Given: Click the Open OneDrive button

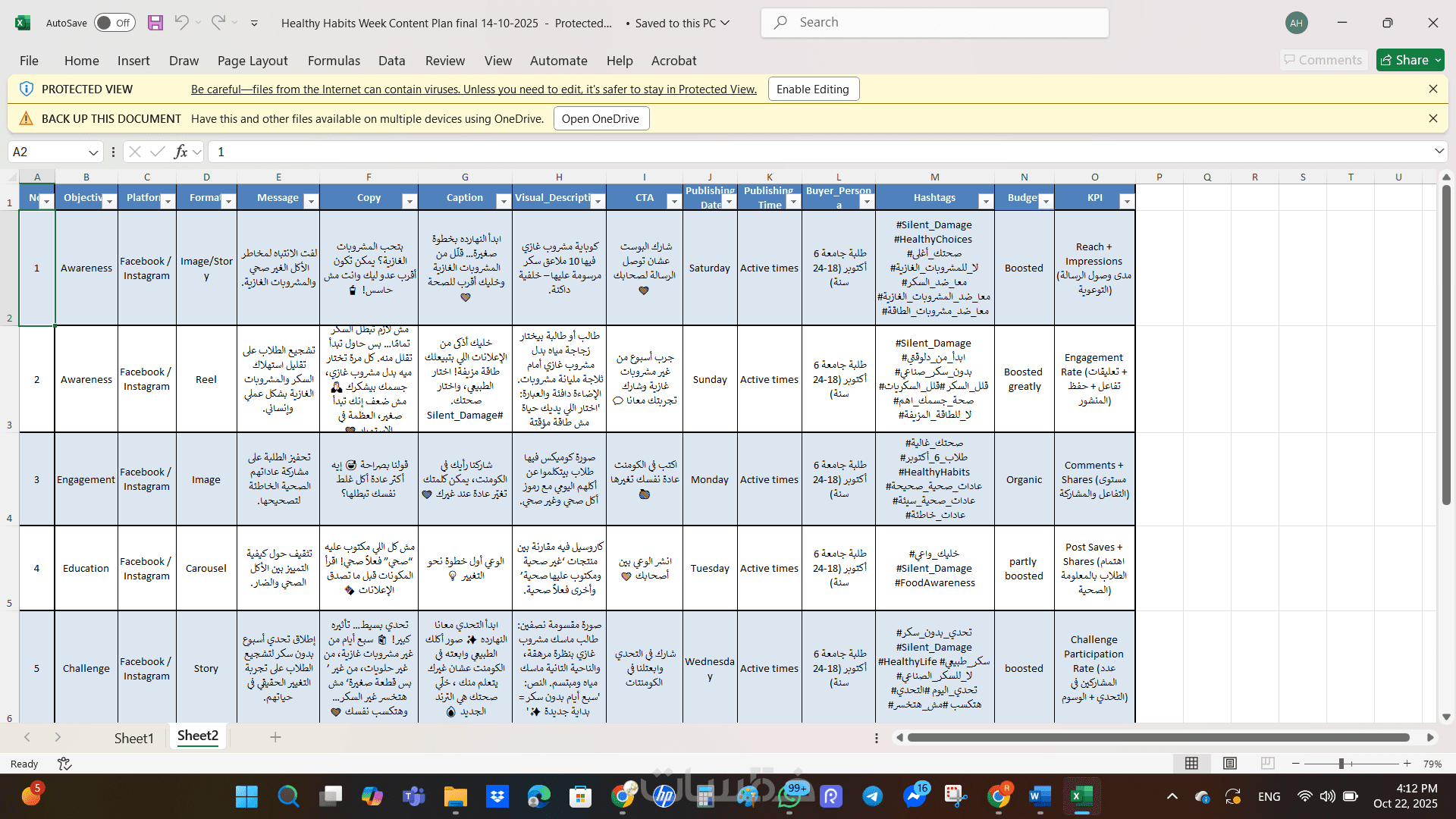Looking at the screenshot, I should [600, 118].
